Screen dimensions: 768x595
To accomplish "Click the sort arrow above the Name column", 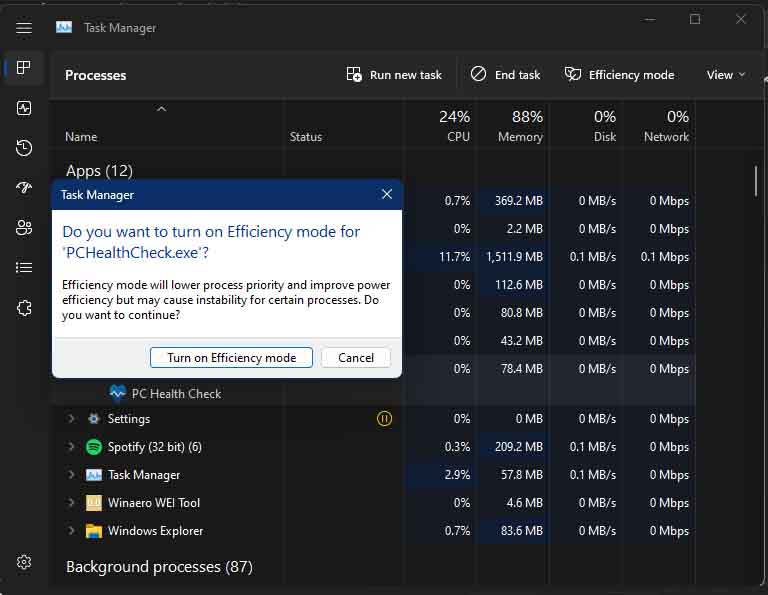I will pyautogui.click(x=161, y=109).
